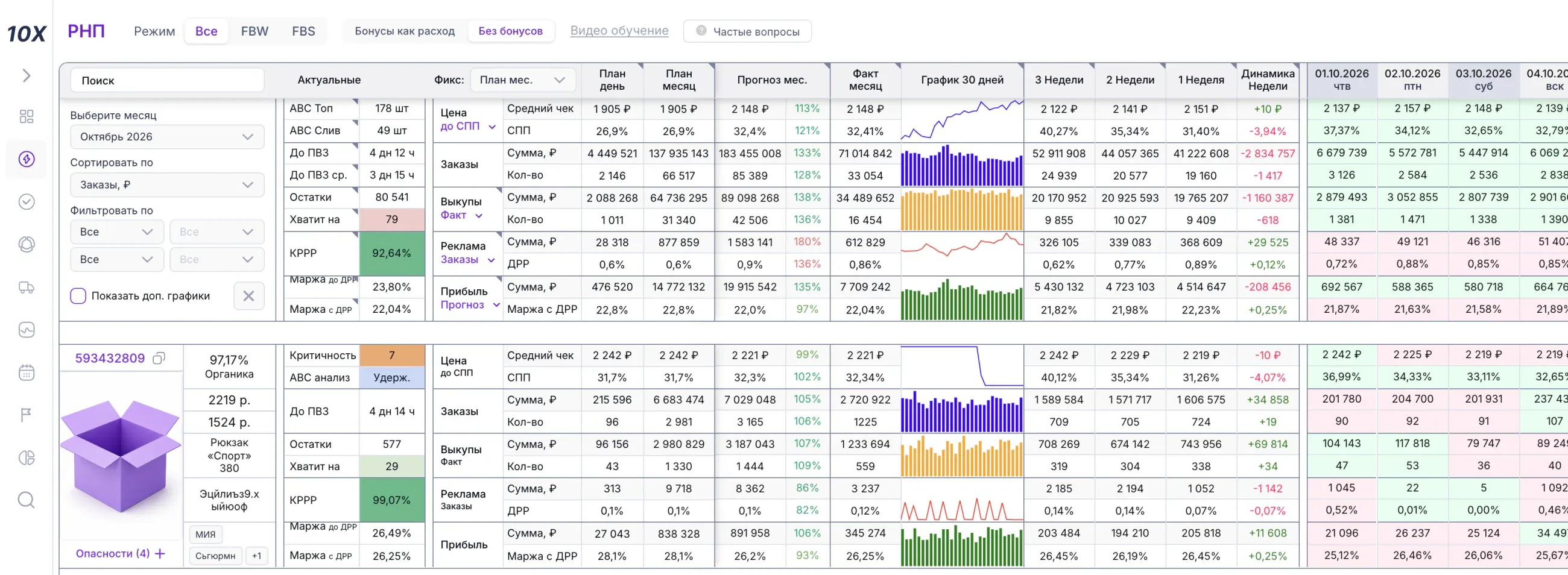This screenshot has height=575, width=1568.
Task: Open the Заказы, ₽ sort dropdown
Action: [x=168, y=185]
